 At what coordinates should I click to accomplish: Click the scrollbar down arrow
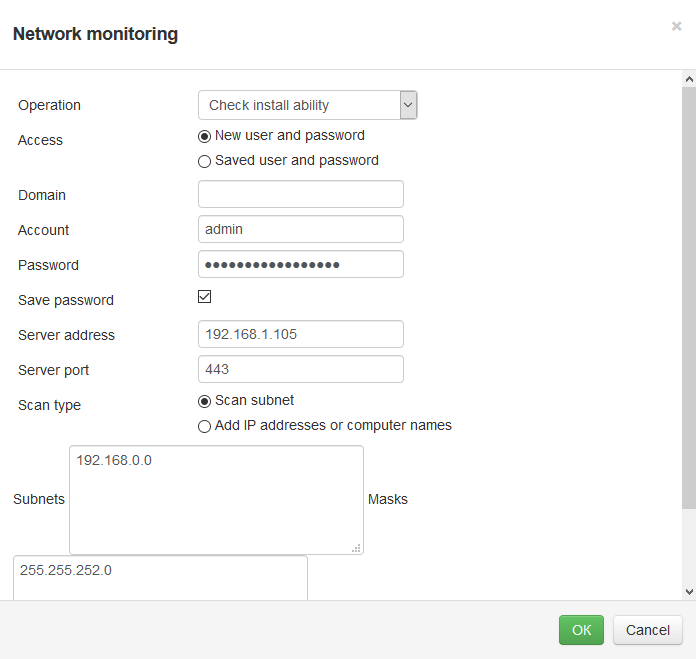click(x=688, y=592)
